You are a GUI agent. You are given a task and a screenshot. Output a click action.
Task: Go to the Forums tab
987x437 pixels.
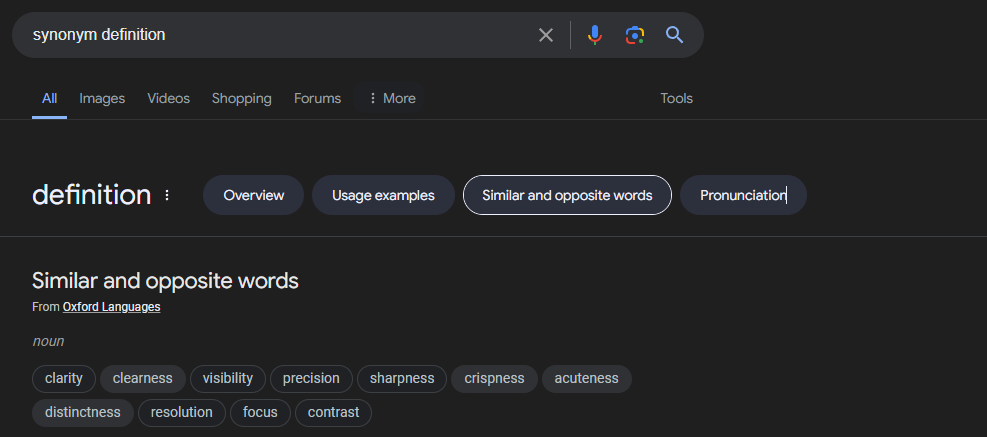tap(317, 98)
